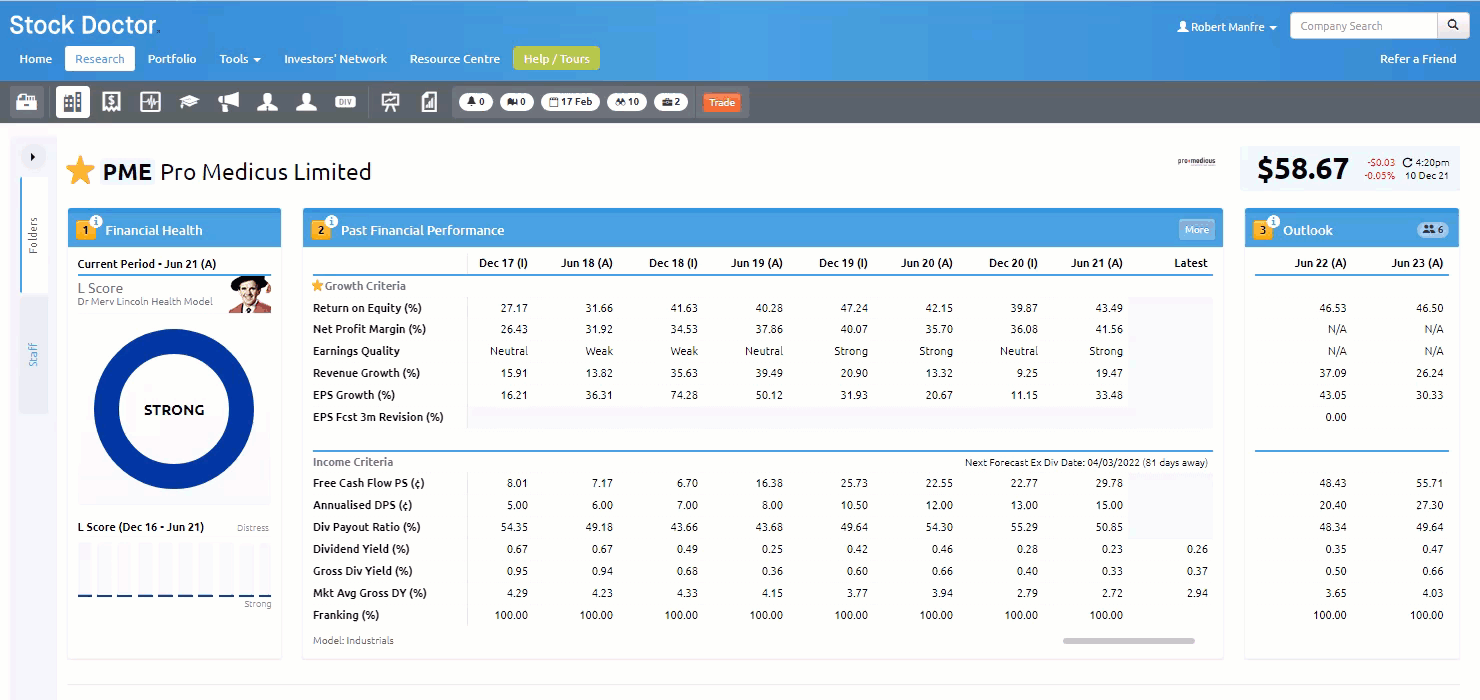Open the Tools dropdown menu
Screen dimensions: 1480x700
tap(240, 59)
